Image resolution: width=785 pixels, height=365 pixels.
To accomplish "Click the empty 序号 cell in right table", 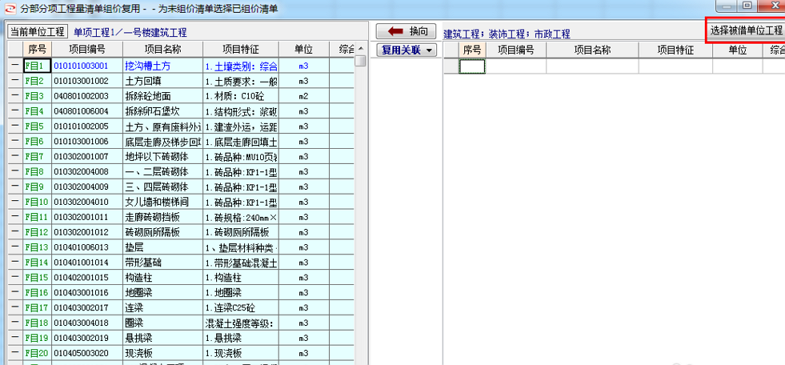I will pos(472,66).
